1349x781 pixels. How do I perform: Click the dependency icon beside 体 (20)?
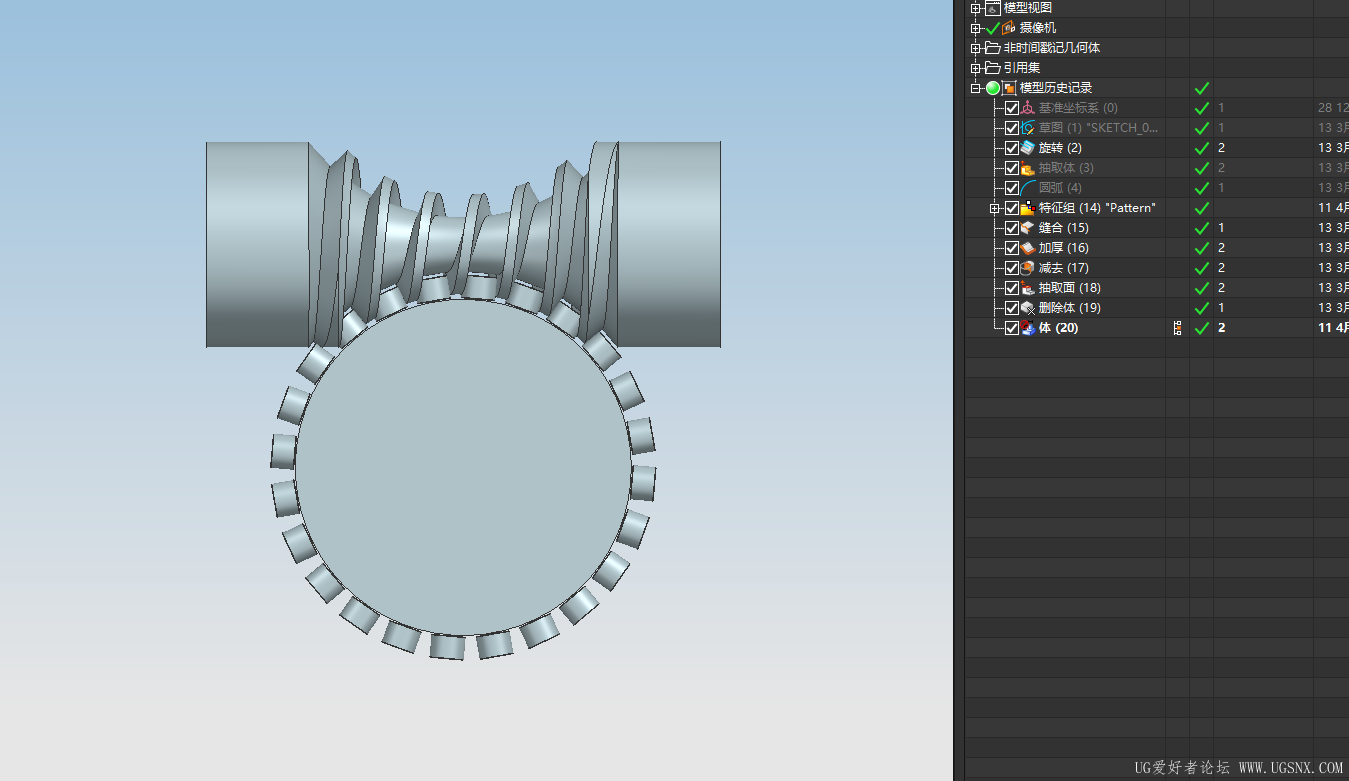(1177, 328)
